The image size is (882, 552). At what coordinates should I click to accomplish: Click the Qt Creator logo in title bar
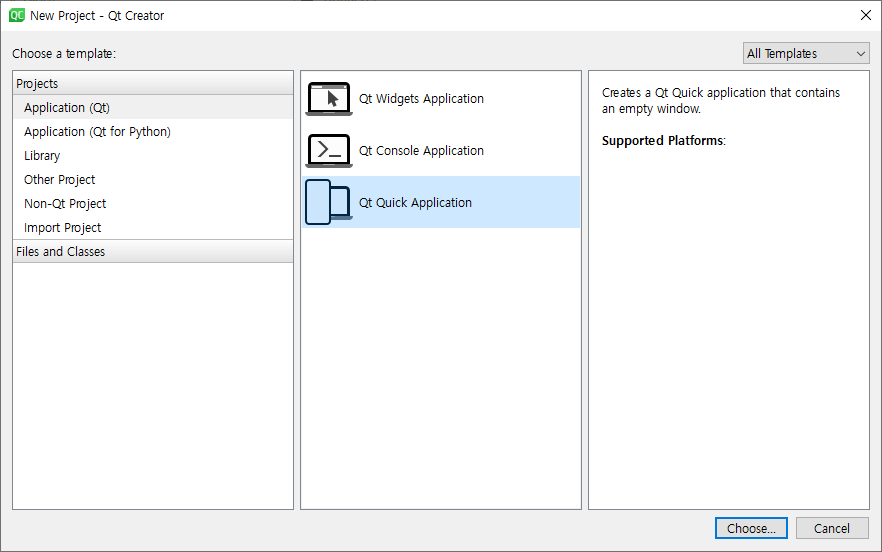[x=17, y=15]
